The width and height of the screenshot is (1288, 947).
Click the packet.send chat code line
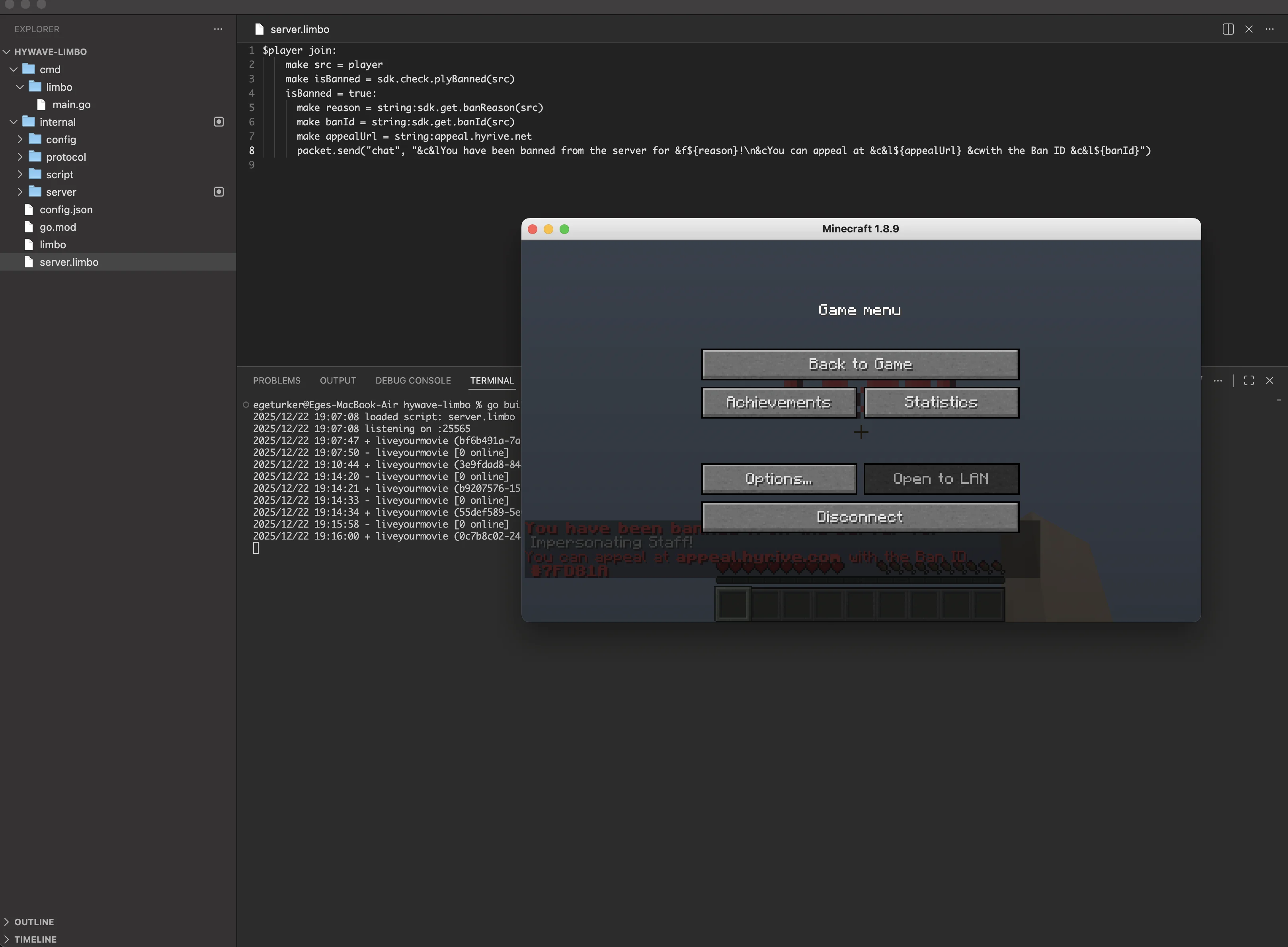[x=724, y=151]
